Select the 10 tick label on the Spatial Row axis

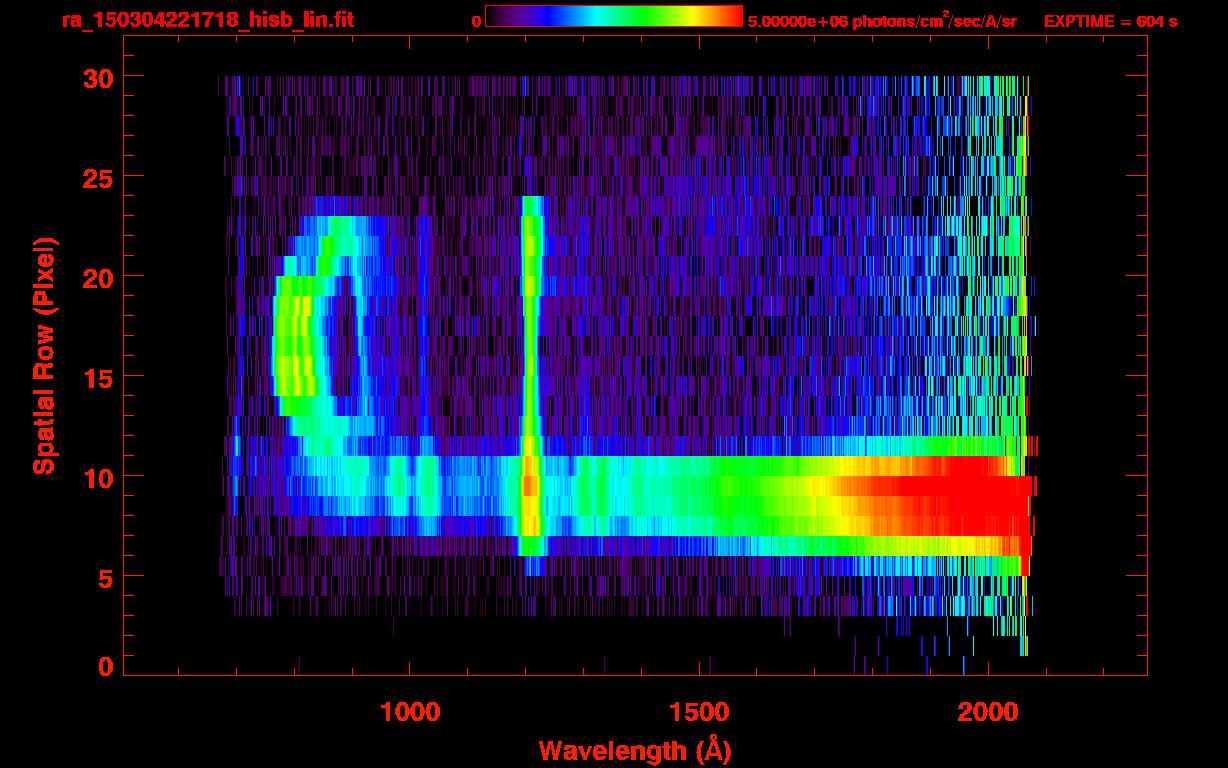(97, 477)
